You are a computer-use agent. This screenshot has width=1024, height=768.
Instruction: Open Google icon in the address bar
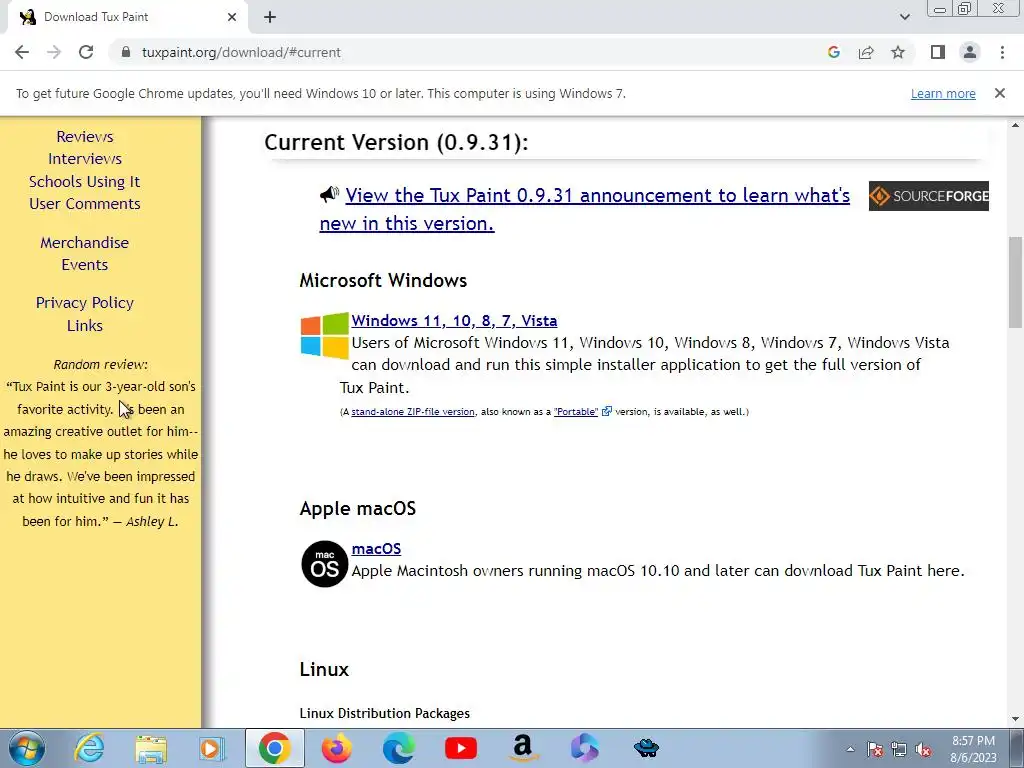833,52
